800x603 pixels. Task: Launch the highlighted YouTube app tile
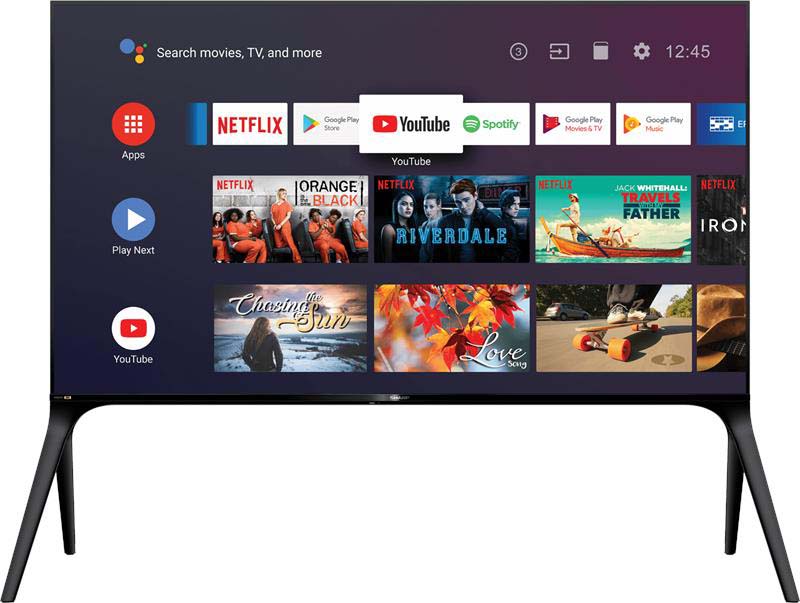[x=411, y=123]
